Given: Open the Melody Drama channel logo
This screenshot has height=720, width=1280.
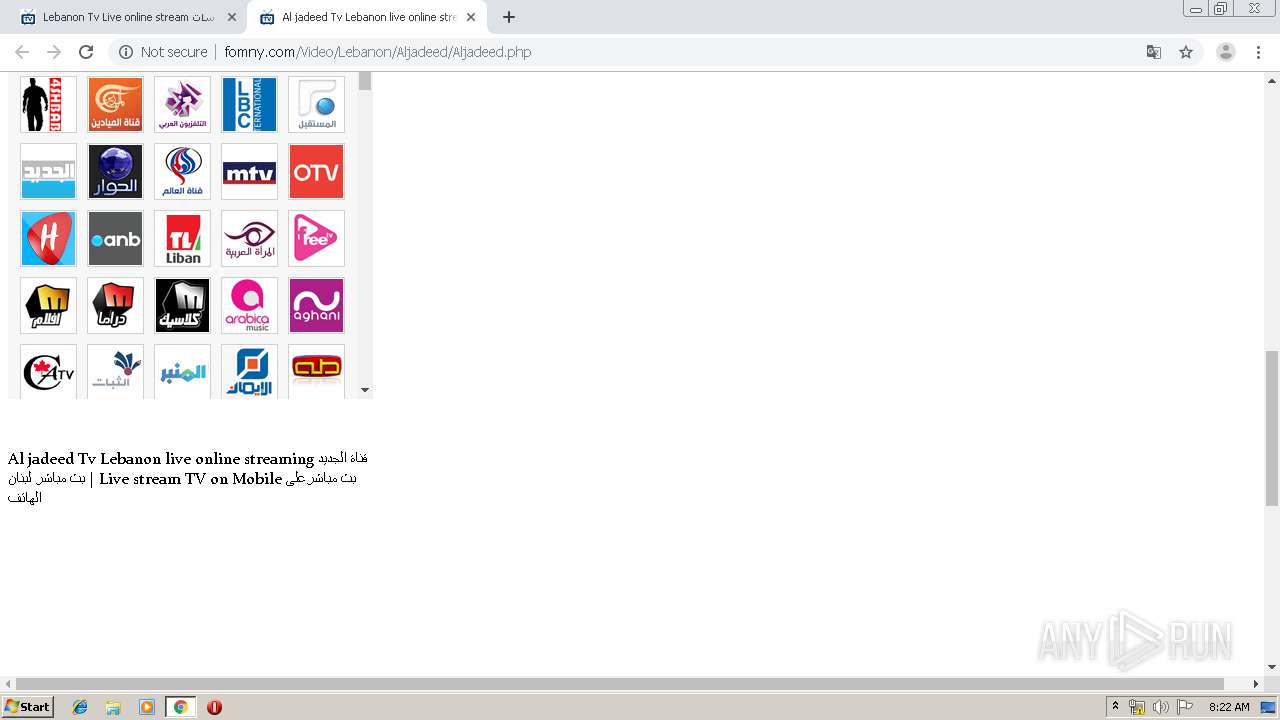Looking at the screenshot, I should click(115, 305).
